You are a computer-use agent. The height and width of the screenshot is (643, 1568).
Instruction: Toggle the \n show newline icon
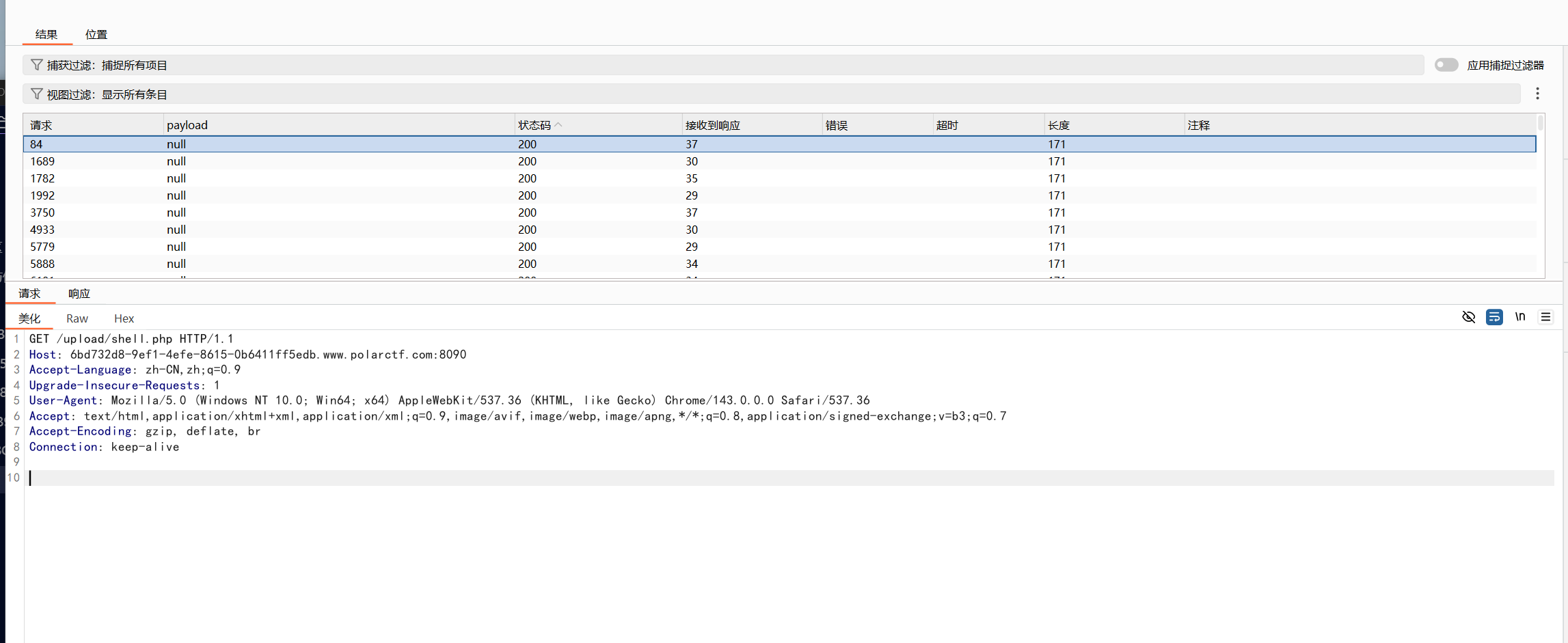(x=1520, y=317)
